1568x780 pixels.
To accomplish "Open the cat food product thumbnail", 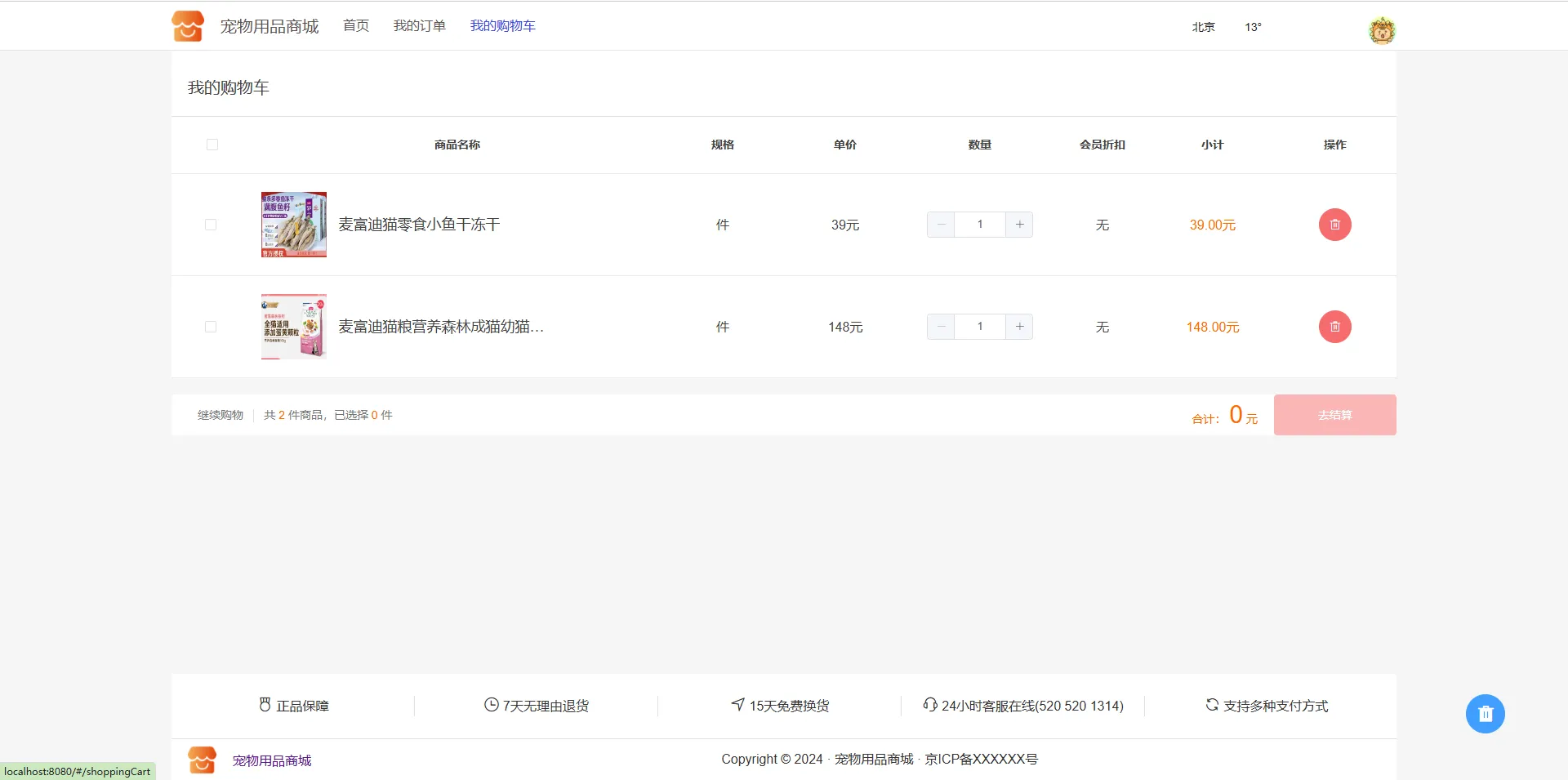I will click(294, 327).
